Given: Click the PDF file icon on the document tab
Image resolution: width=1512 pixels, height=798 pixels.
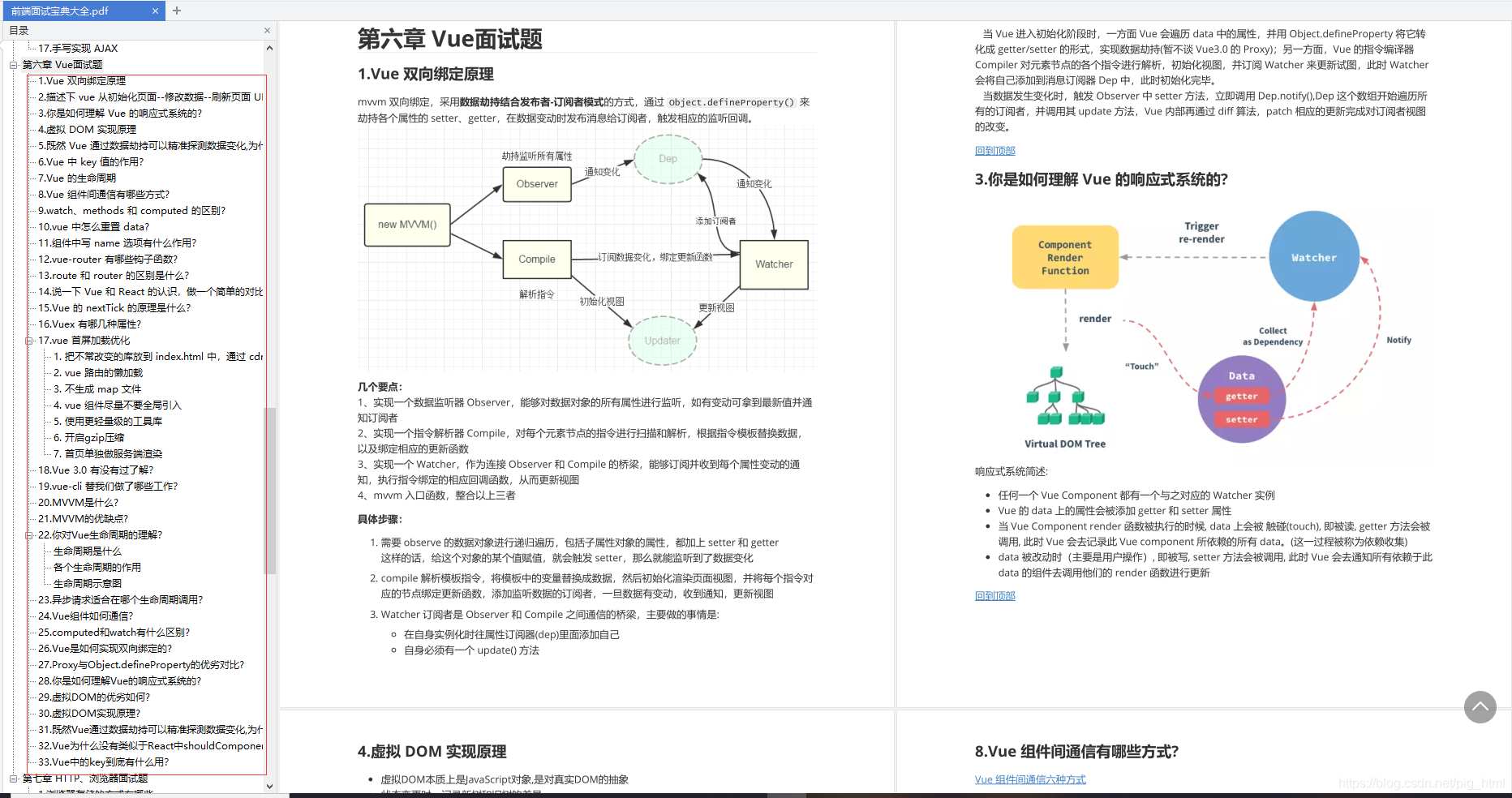Looking at the screenshot, I should 11,11.
